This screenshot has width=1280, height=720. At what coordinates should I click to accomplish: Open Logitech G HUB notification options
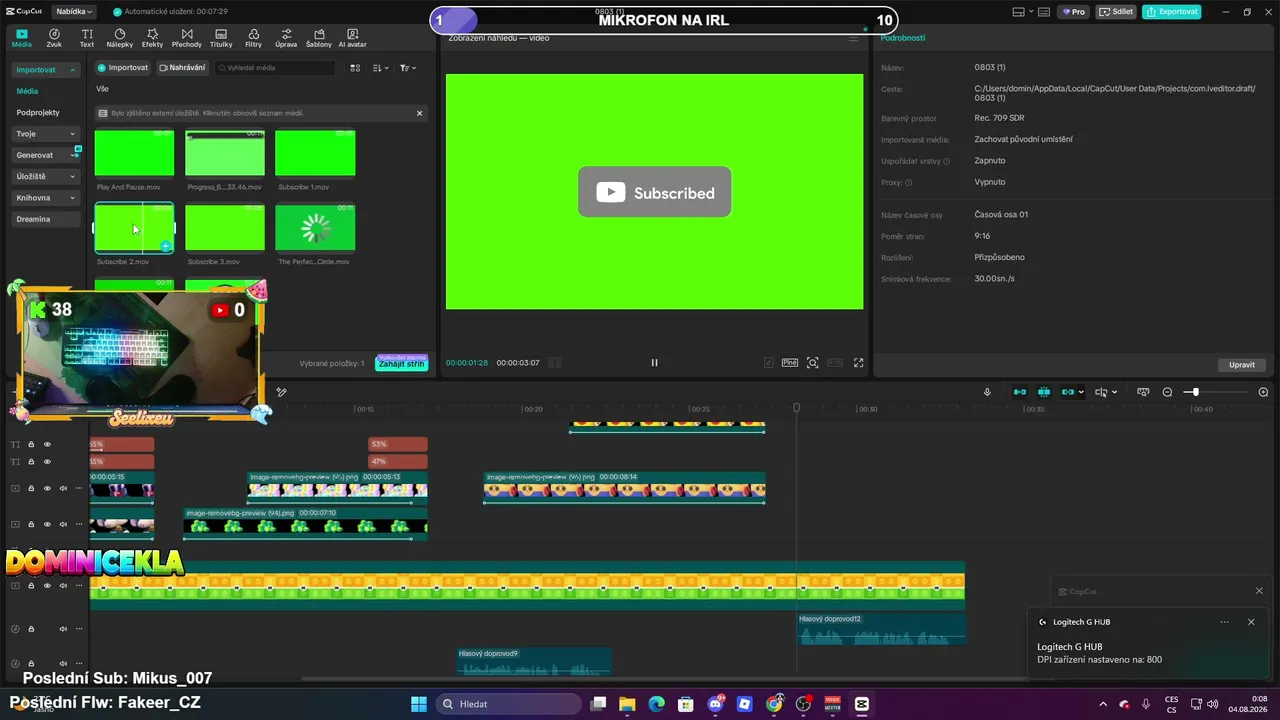tap(1224, 622)
